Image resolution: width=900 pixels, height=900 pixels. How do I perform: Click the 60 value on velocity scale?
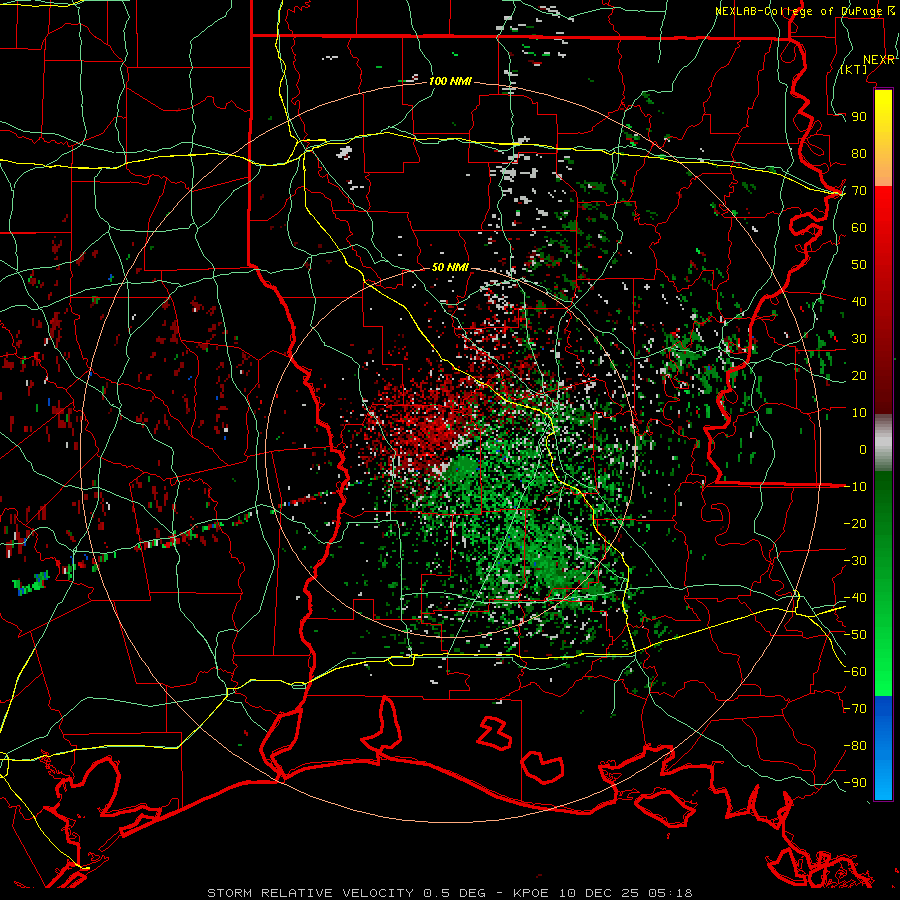[859, 228]
